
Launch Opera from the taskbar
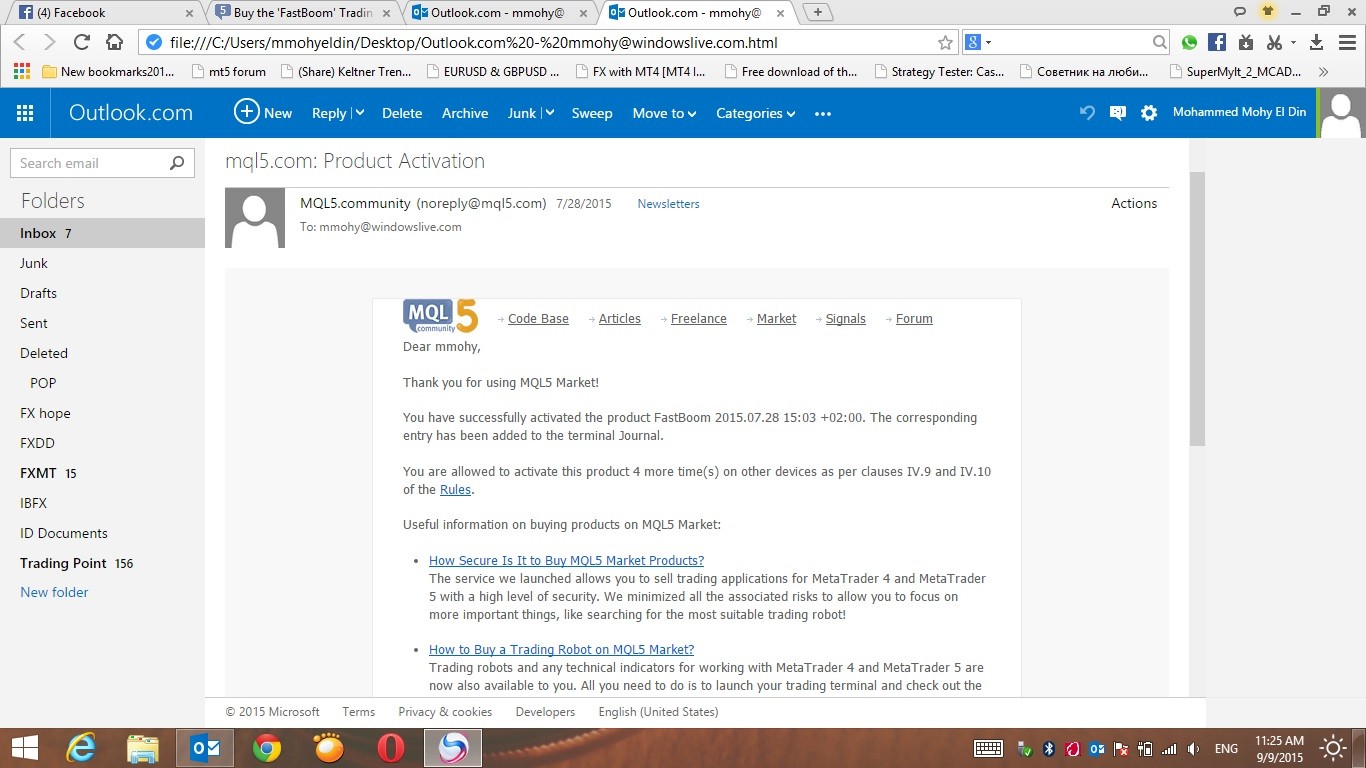(391, 748)
